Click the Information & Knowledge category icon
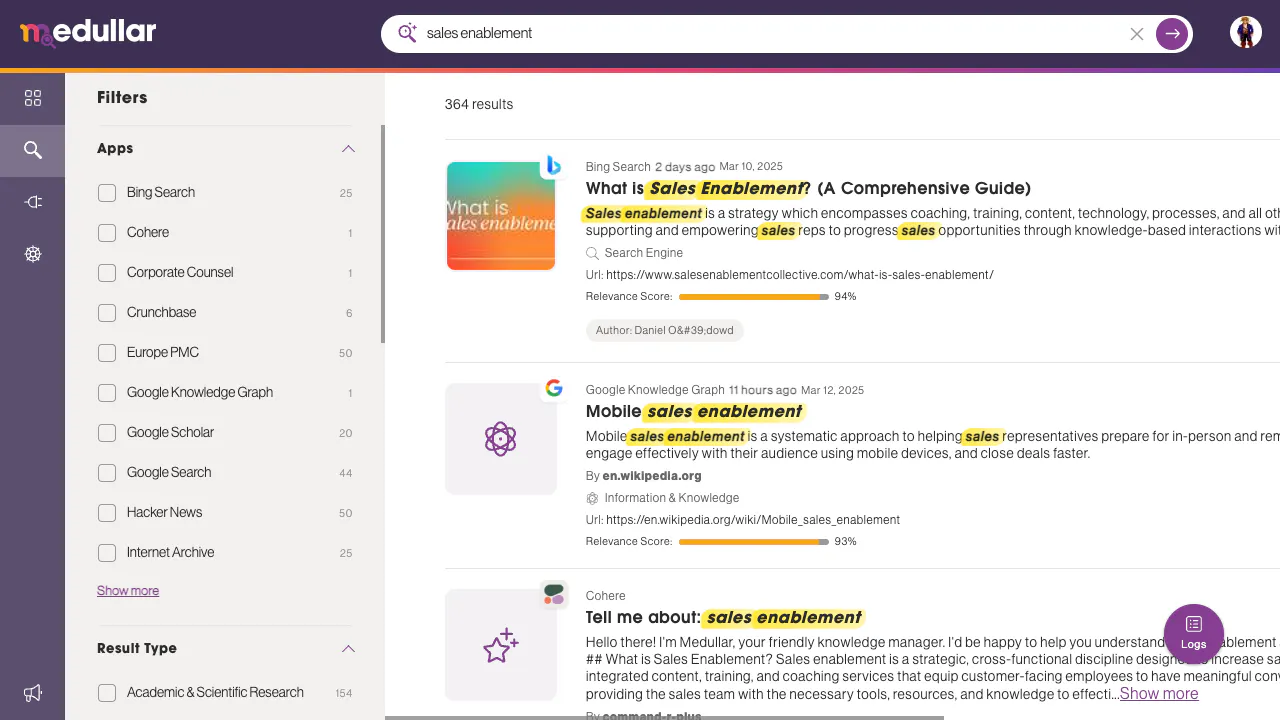1280x720 pixels. (592, 498)
